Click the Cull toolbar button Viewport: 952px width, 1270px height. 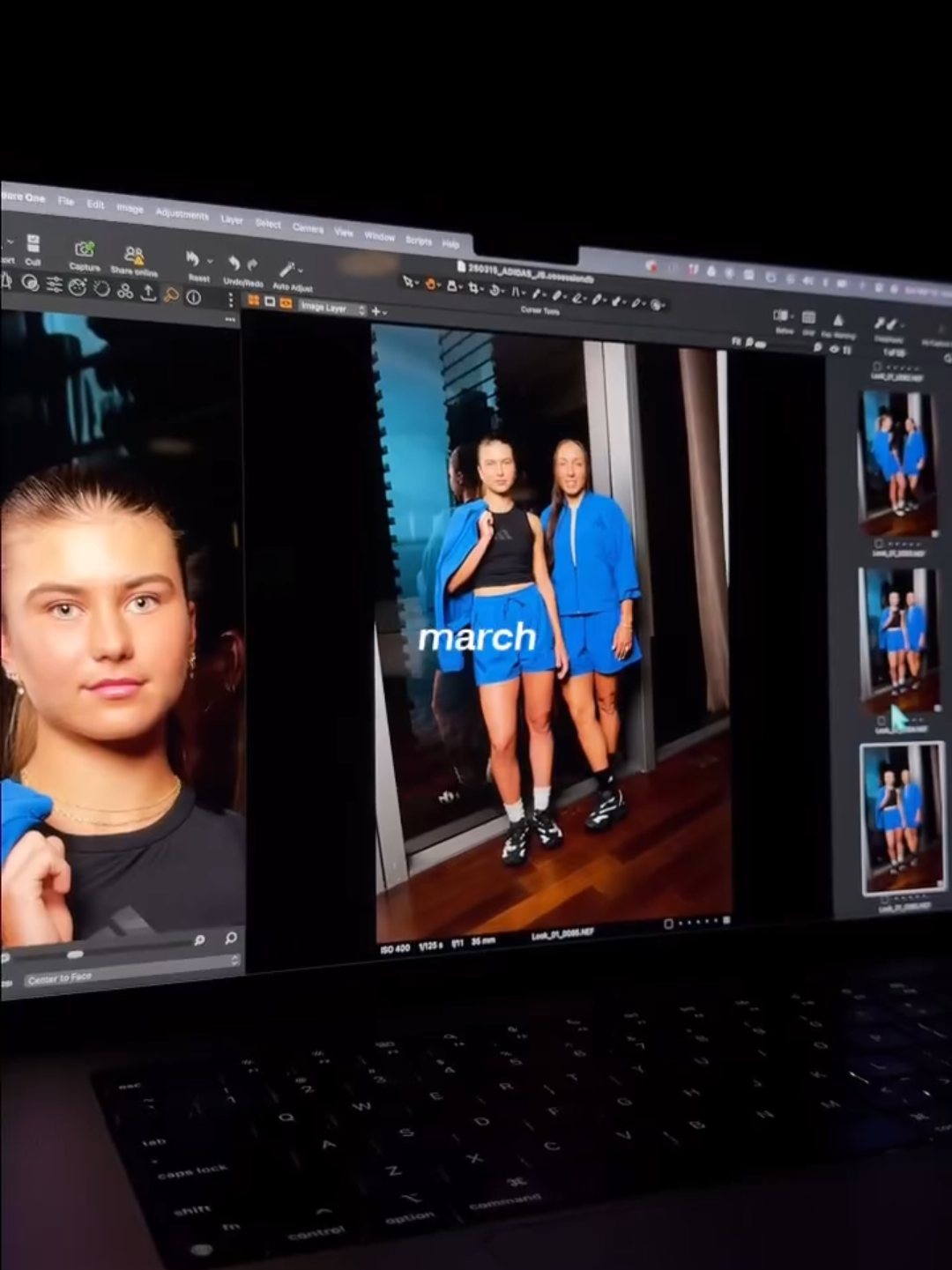33,249
